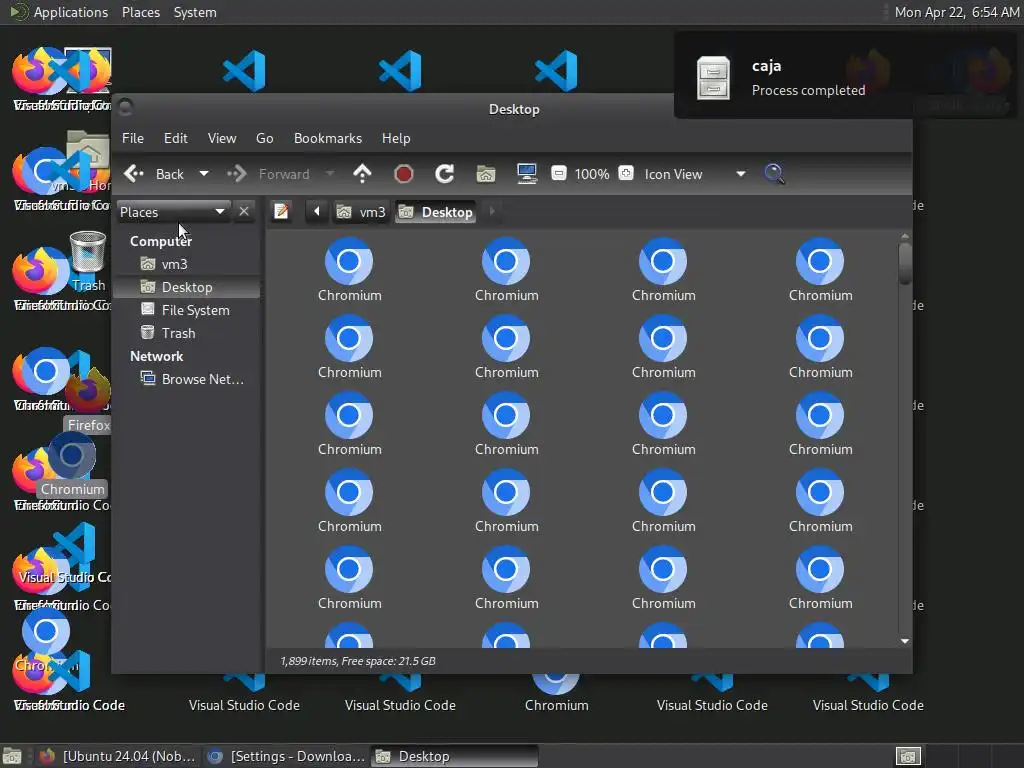The width and height of the screenshot is (1024, 768).
Task: Click the clock in the top panel
Action: click(956, 12)
